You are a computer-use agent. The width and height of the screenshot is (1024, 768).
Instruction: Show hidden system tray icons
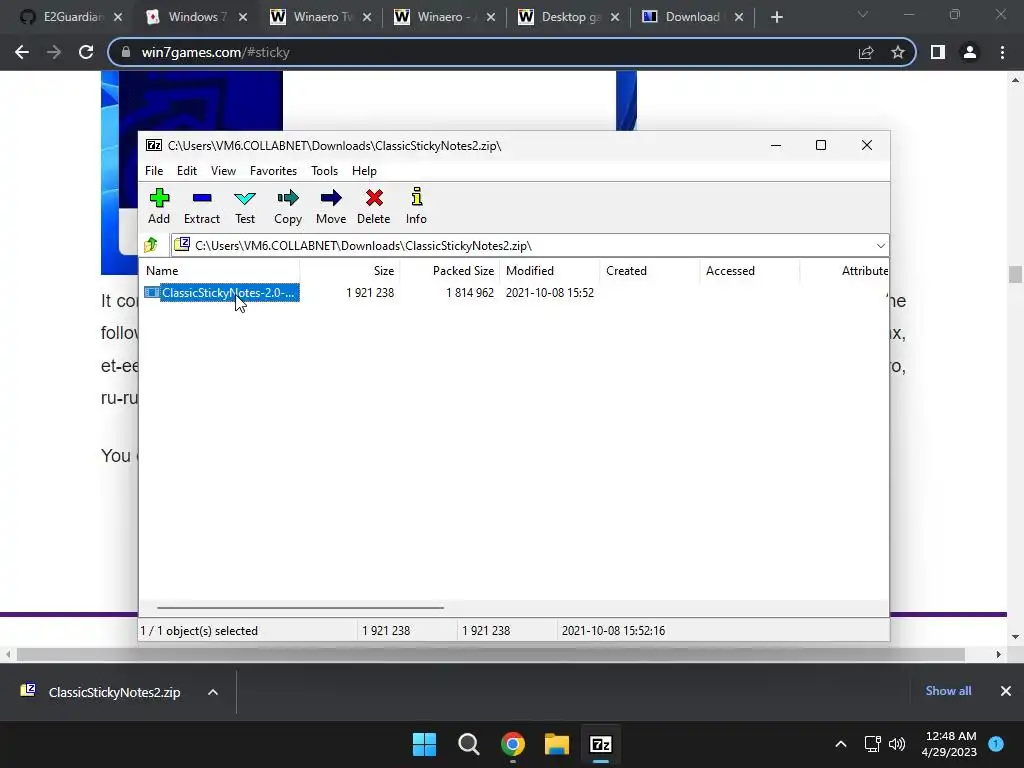click(841, 744)
